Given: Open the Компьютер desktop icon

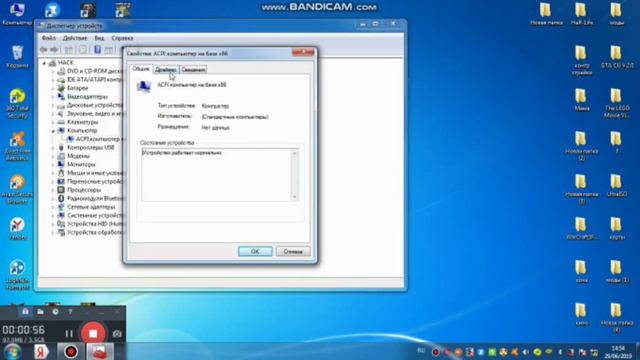Looking at the screenshot, I should [x=17, y=13].
